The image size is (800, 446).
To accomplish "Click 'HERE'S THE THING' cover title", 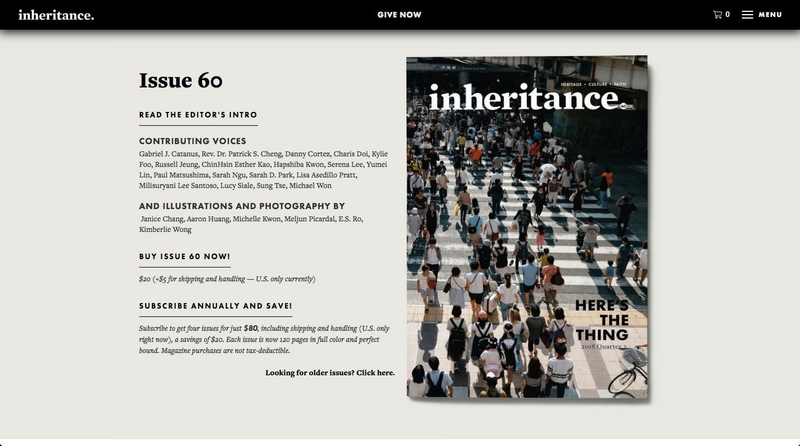I will point(602,320).
